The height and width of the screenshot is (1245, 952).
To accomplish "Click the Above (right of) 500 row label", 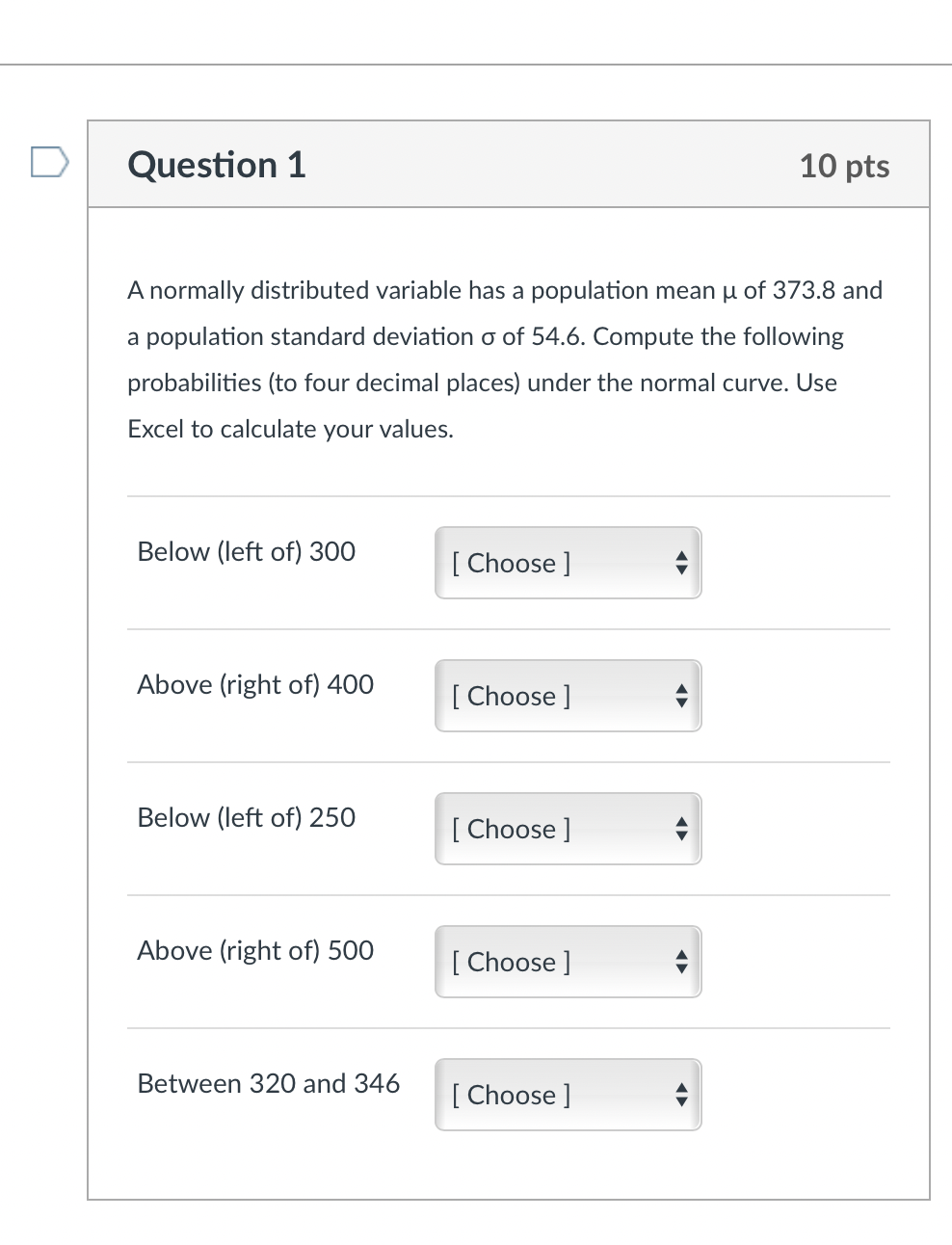I will 254,951.
